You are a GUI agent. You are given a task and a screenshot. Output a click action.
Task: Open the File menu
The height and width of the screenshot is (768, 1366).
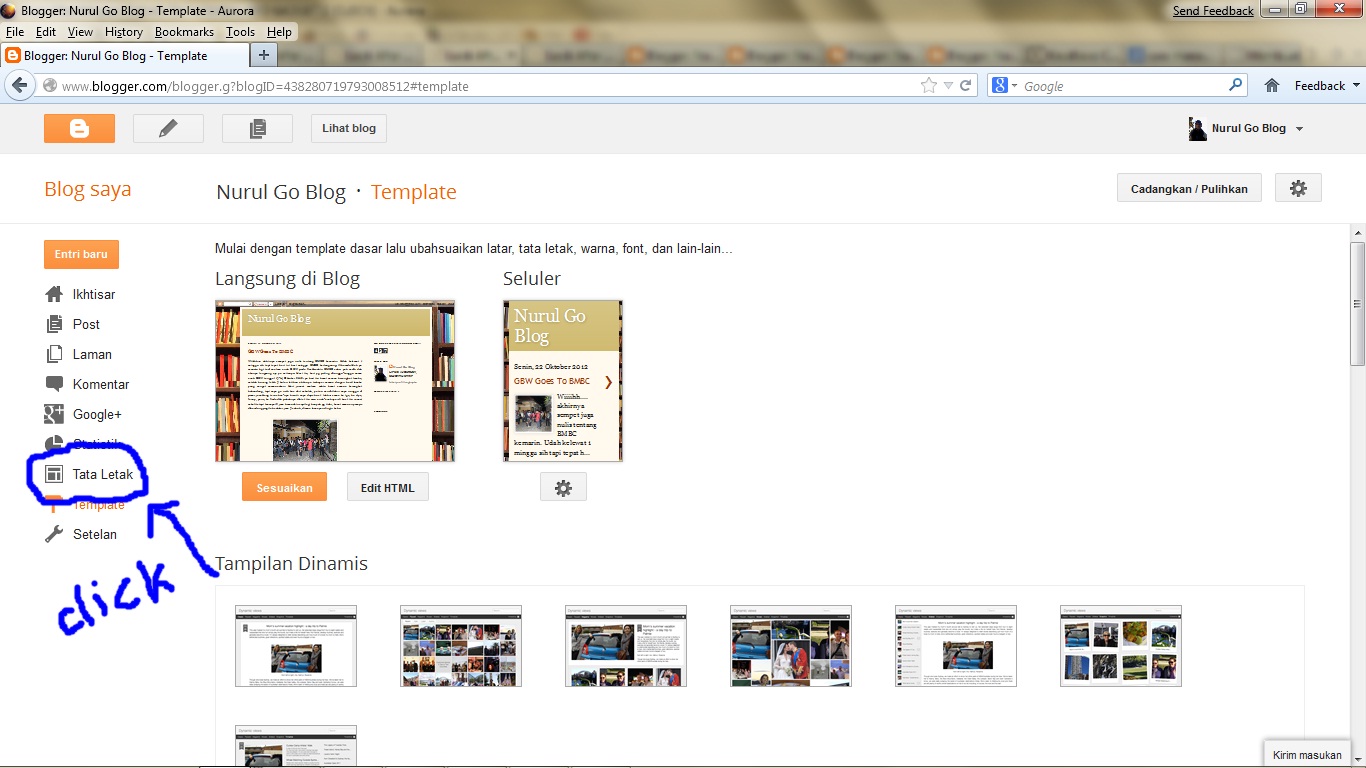[15, 32]
